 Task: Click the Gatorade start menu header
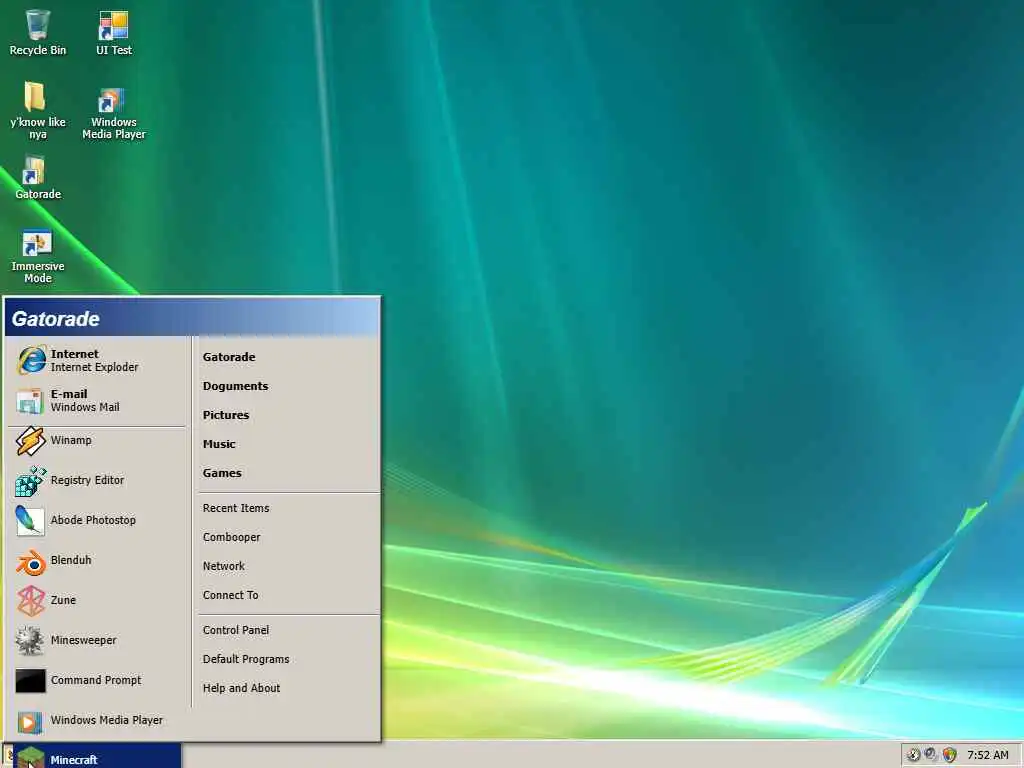(192, 319)
